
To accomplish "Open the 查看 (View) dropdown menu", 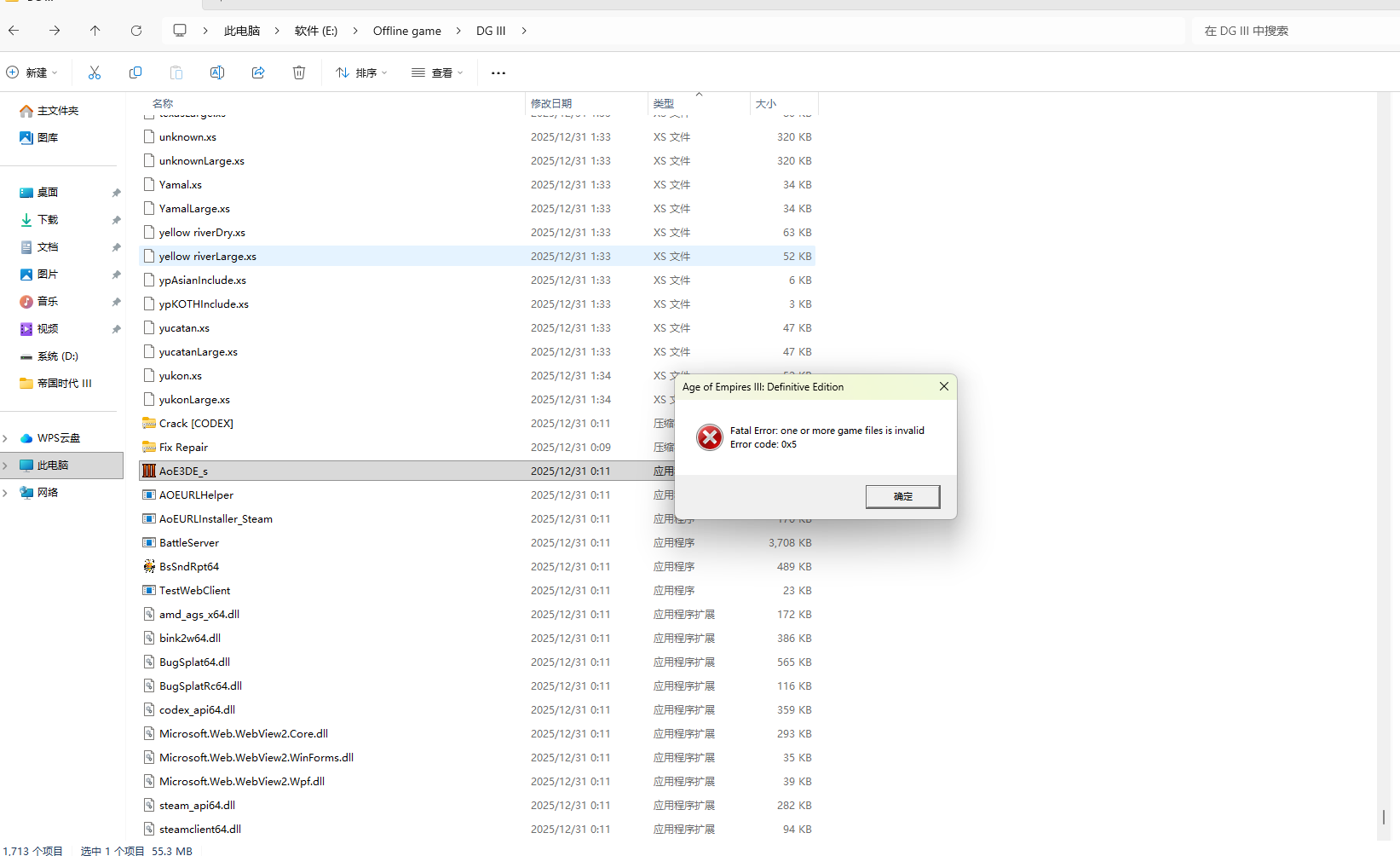I will coord(437,73).
